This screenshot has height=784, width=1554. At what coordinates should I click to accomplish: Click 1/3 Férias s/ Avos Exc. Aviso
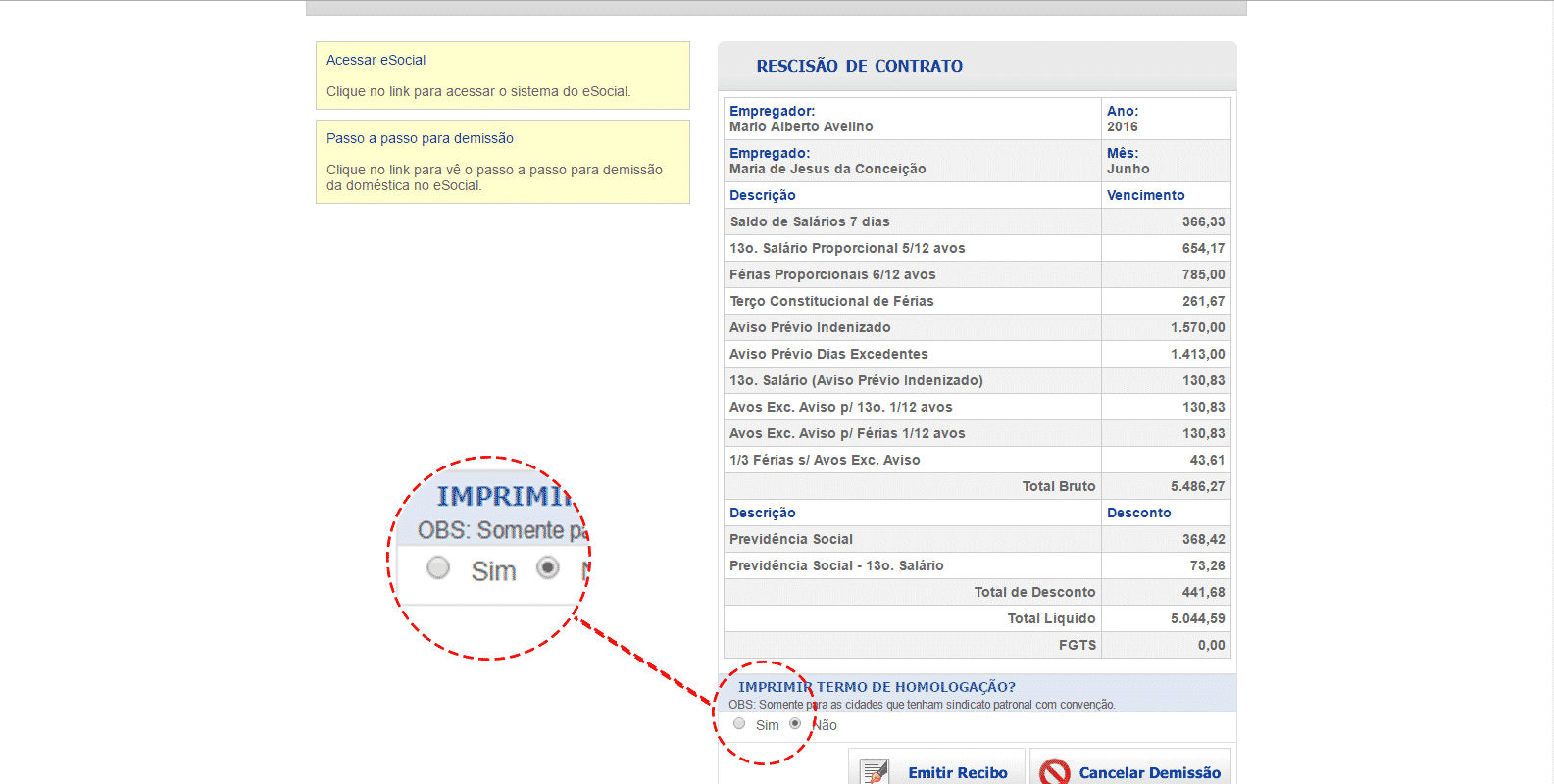pos(825,460)
